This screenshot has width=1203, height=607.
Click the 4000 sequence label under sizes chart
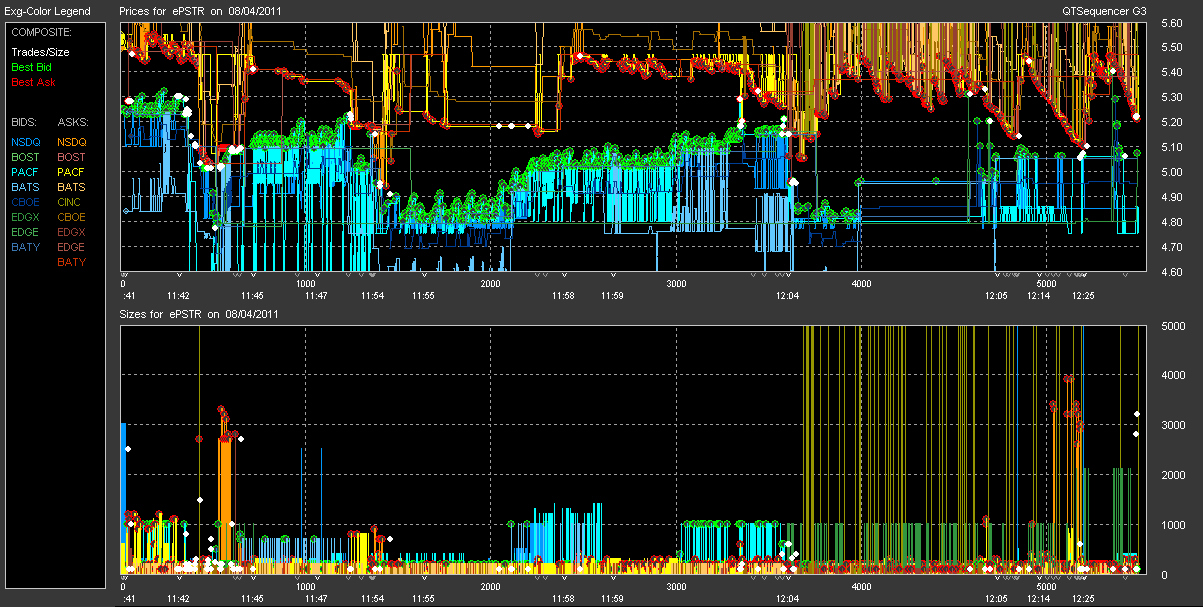coord(861,586)
